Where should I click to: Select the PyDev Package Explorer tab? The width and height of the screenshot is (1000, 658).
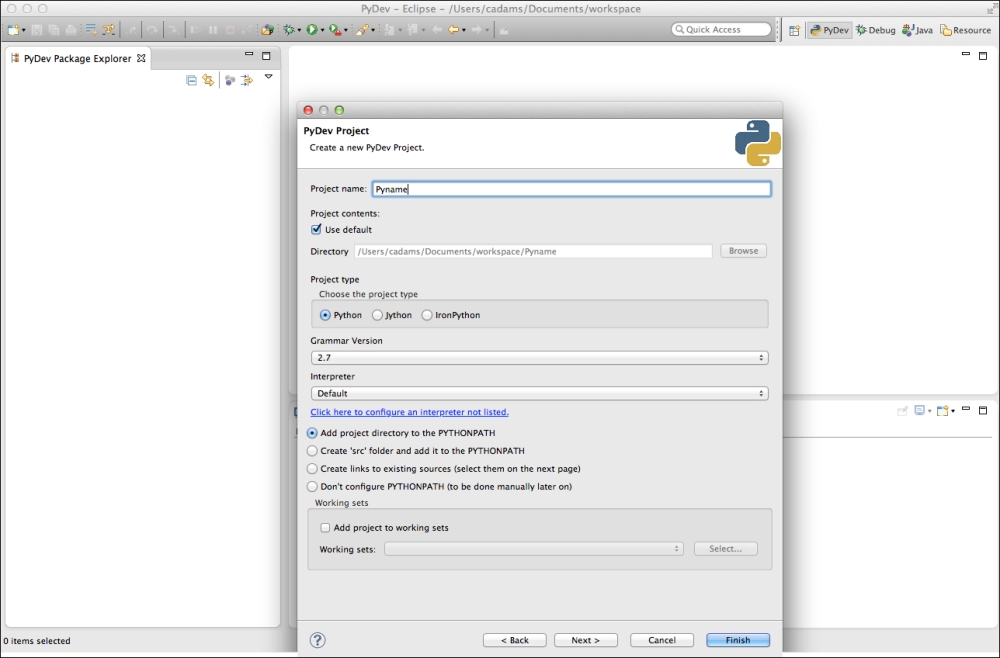pyautogui.click(x=78, y=58)
